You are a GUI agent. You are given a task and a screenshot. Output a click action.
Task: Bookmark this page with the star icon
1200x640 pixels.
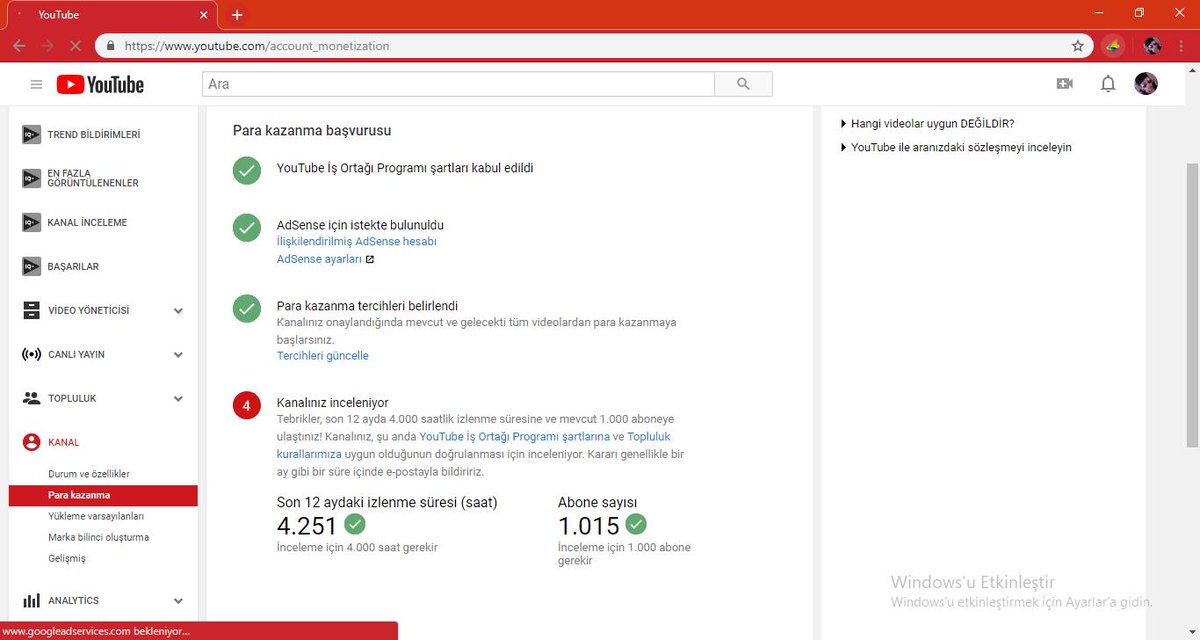(1077, 46)
